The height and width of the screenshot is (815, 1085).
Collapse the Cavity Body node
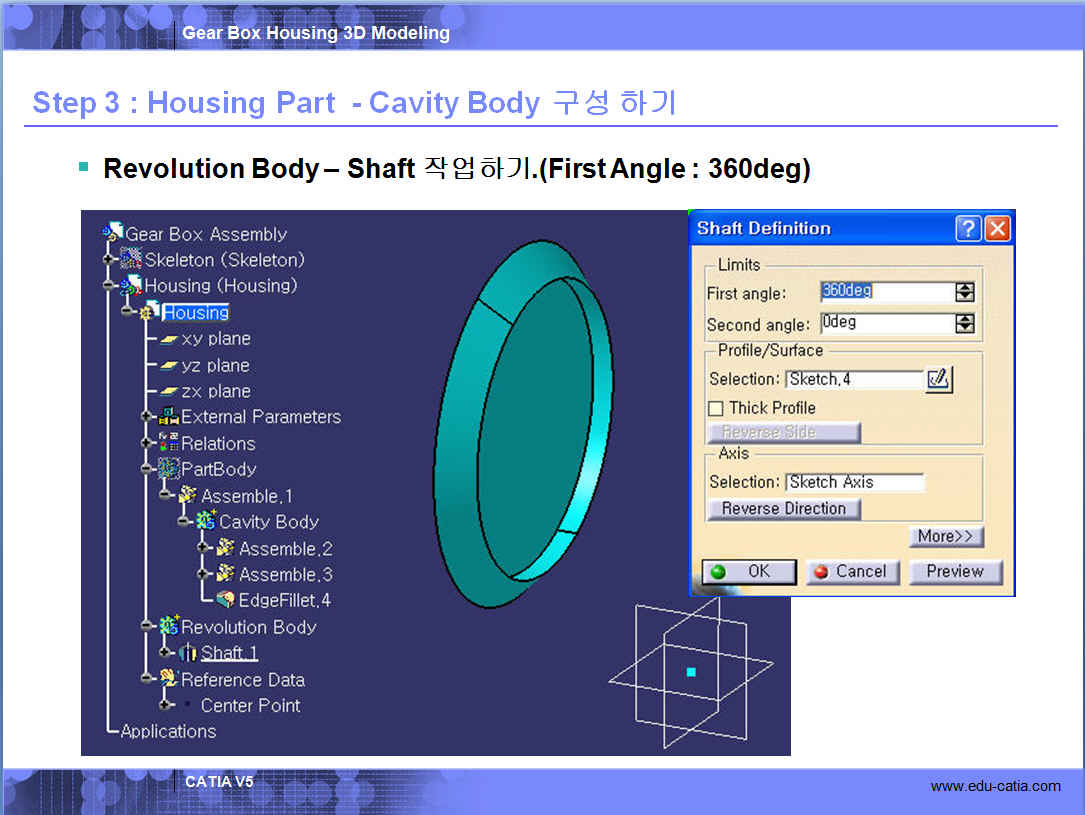click(x=183, y=522)
